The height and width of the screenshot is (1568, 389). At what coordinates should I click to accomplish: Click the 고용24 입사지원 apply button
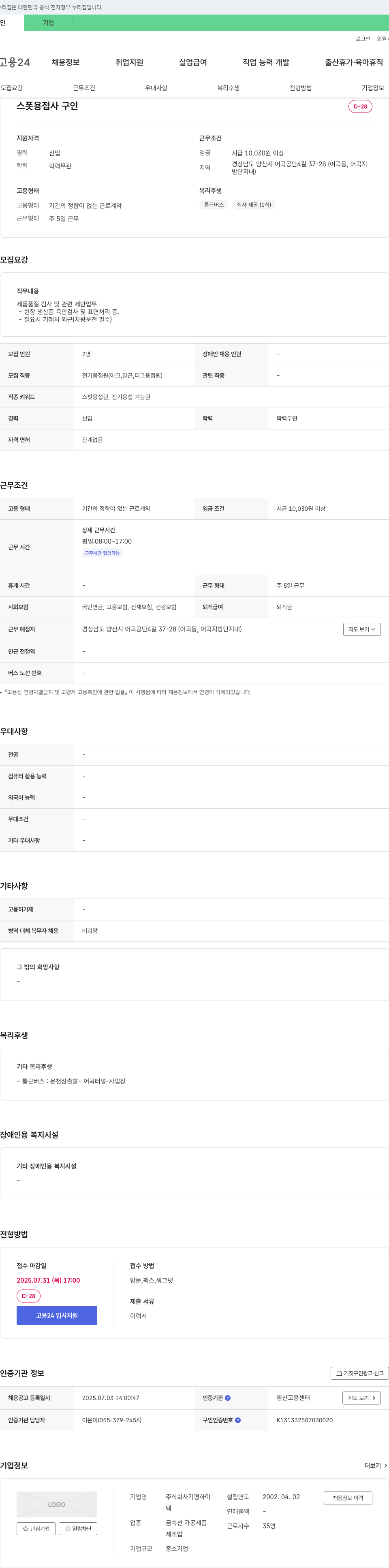(x=57, y=1315)
